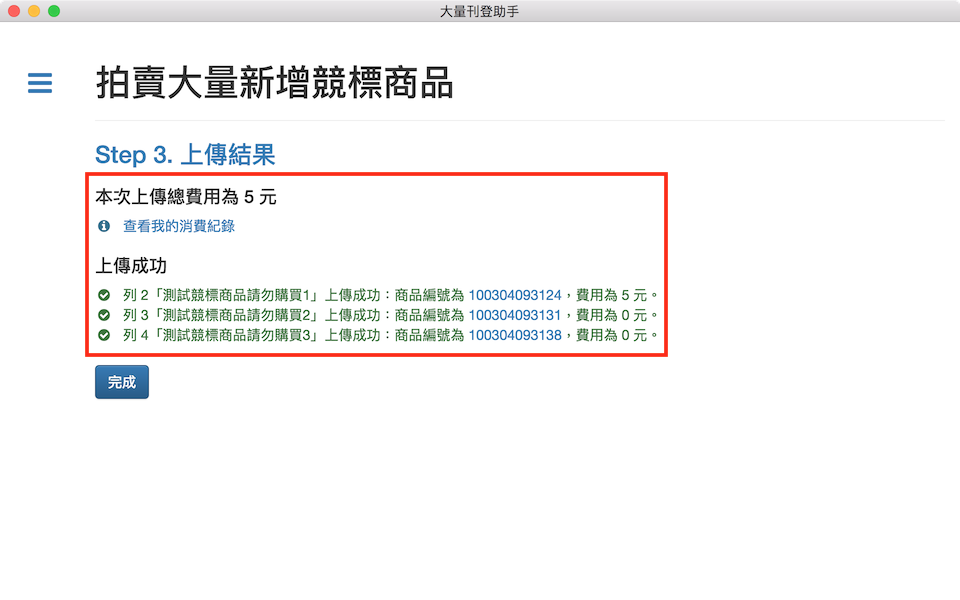Screen dimensions: 960x600
Task: Click the 大量刊登助手 title bar text
Action: pos(479,11)
